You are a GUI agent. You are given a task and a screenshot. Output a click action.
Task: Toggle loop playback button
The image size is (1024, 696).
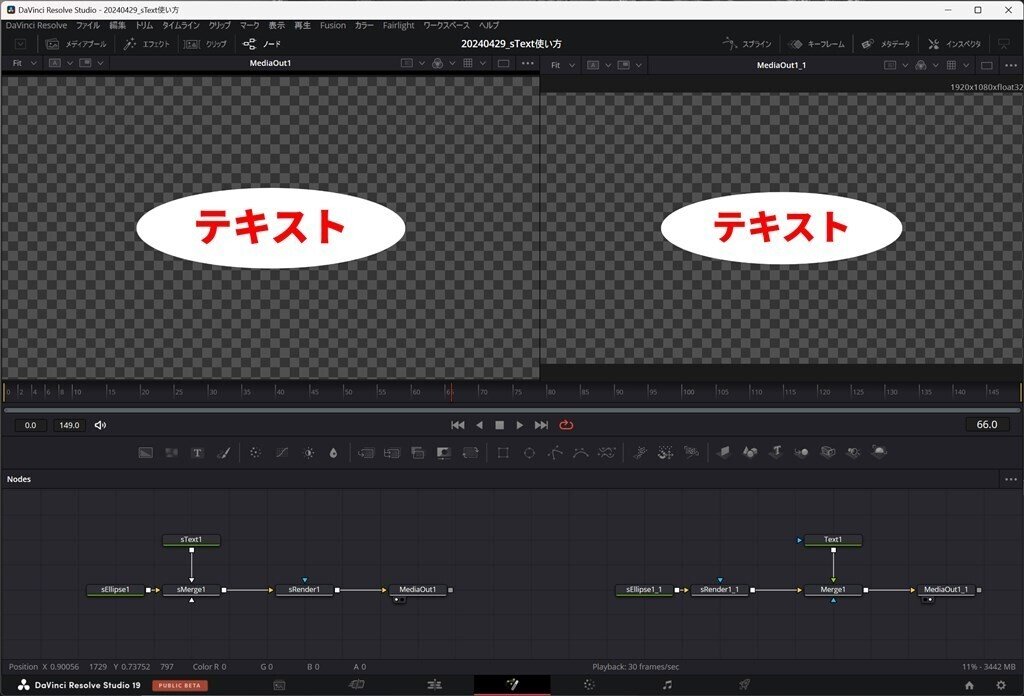[x=566, y=425]
